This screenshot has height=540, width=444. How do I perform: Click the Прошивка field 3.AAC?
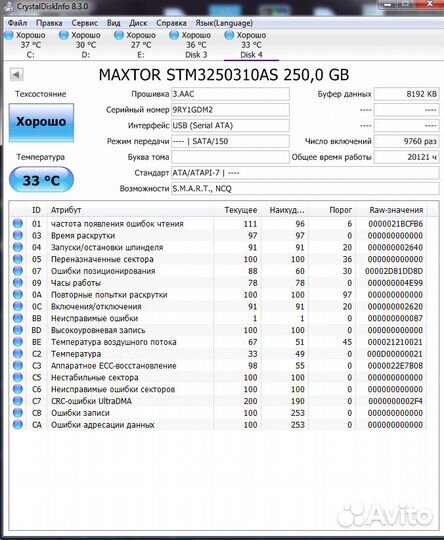pos(230,94)
